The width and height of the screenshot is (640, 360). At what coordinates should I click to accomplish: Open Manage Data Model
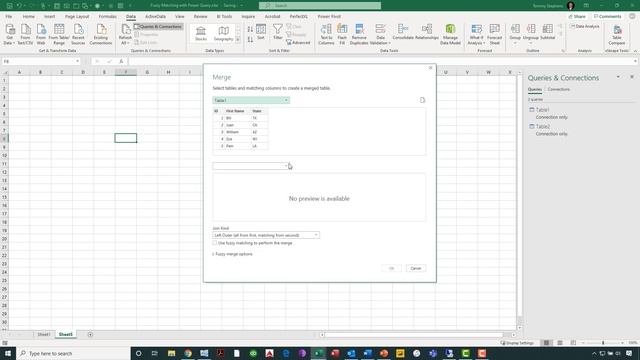click(x=450, y=34)
